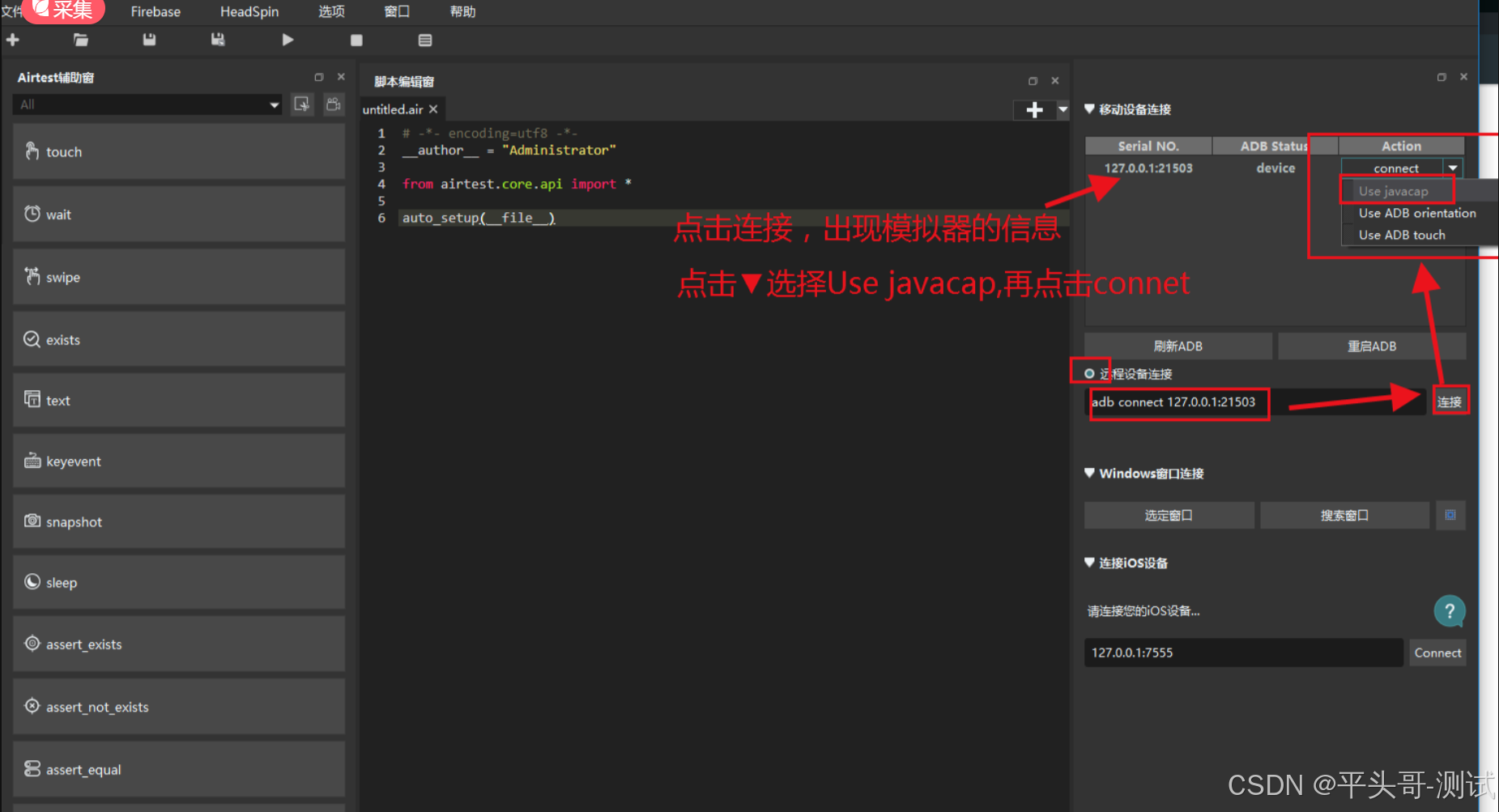The image size is (1499, 812).
Task: Click the Action column header
Action: pyautogui.click(x=1402, y=146)
